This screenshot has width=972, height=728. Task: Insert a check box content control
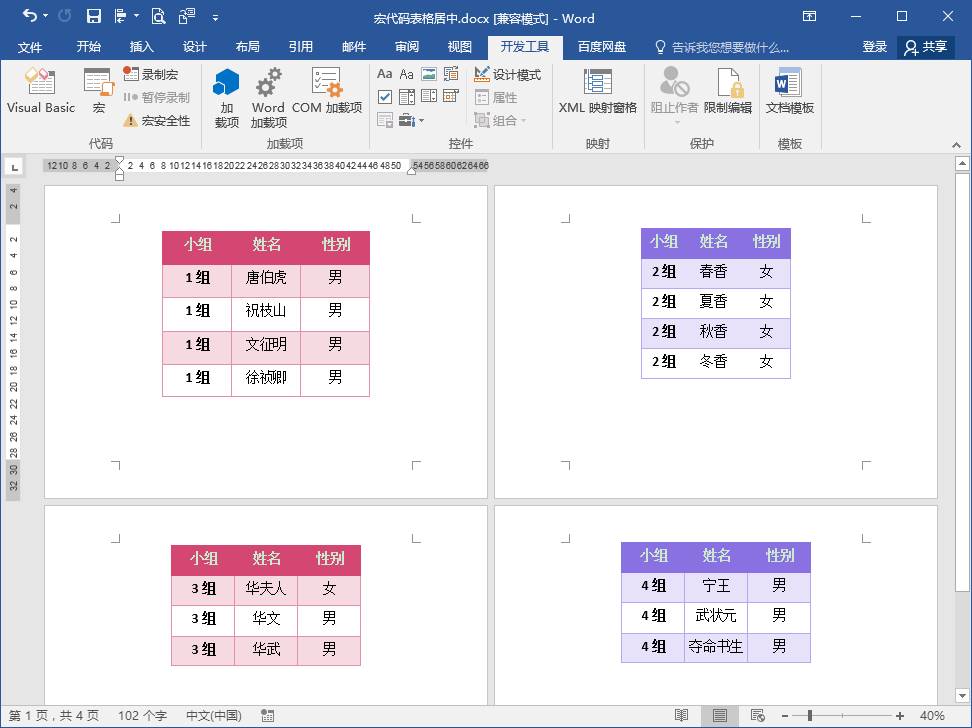click(384, 97)
